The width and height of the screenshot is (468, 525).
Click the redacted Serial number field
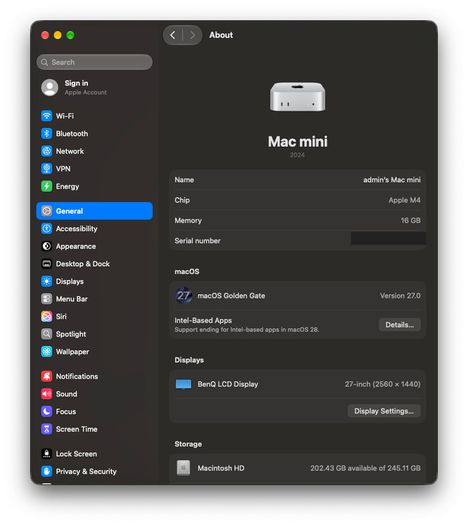coord(388,238)
